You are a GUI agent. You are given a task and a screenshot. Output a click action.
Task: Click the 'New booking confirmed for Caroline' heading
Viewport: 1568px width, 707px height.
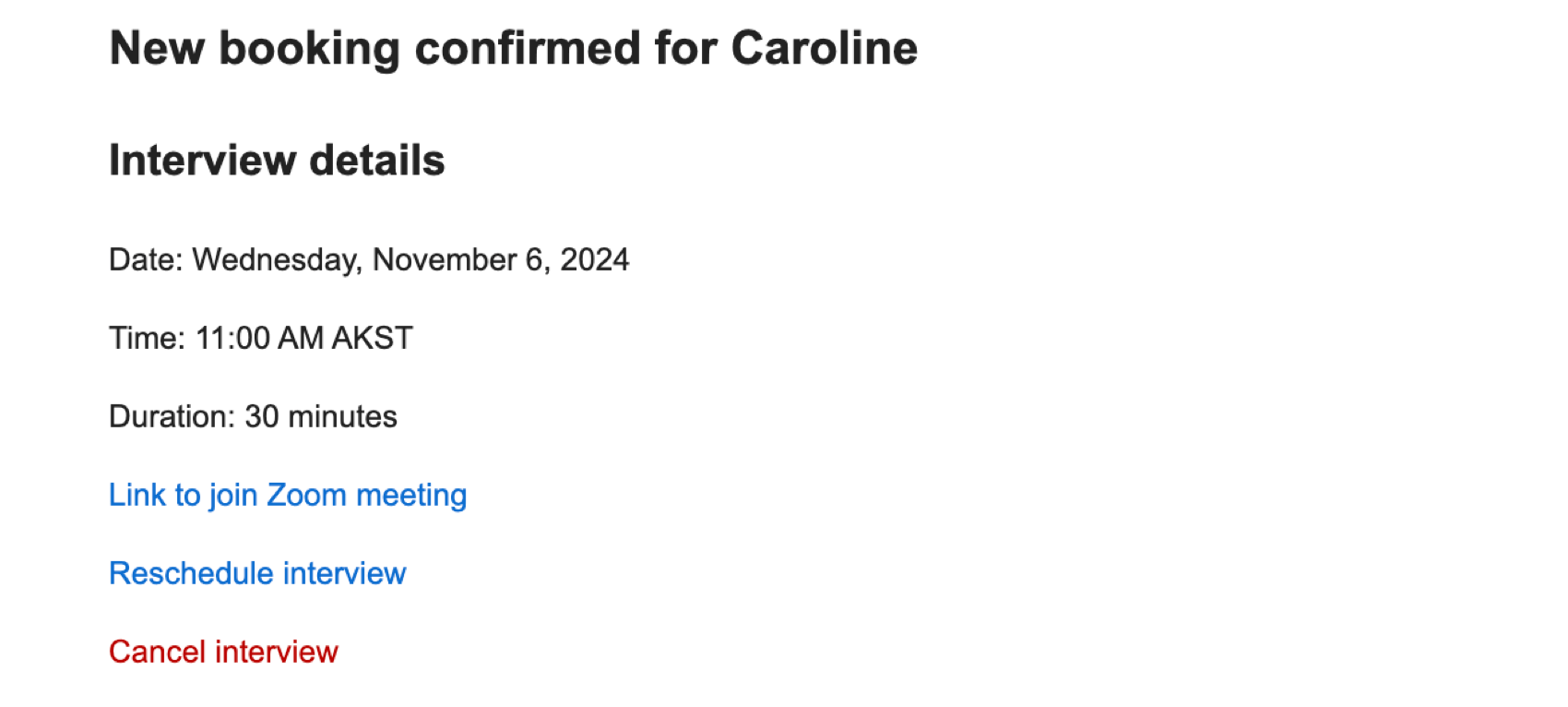click(x=513, y=48)
